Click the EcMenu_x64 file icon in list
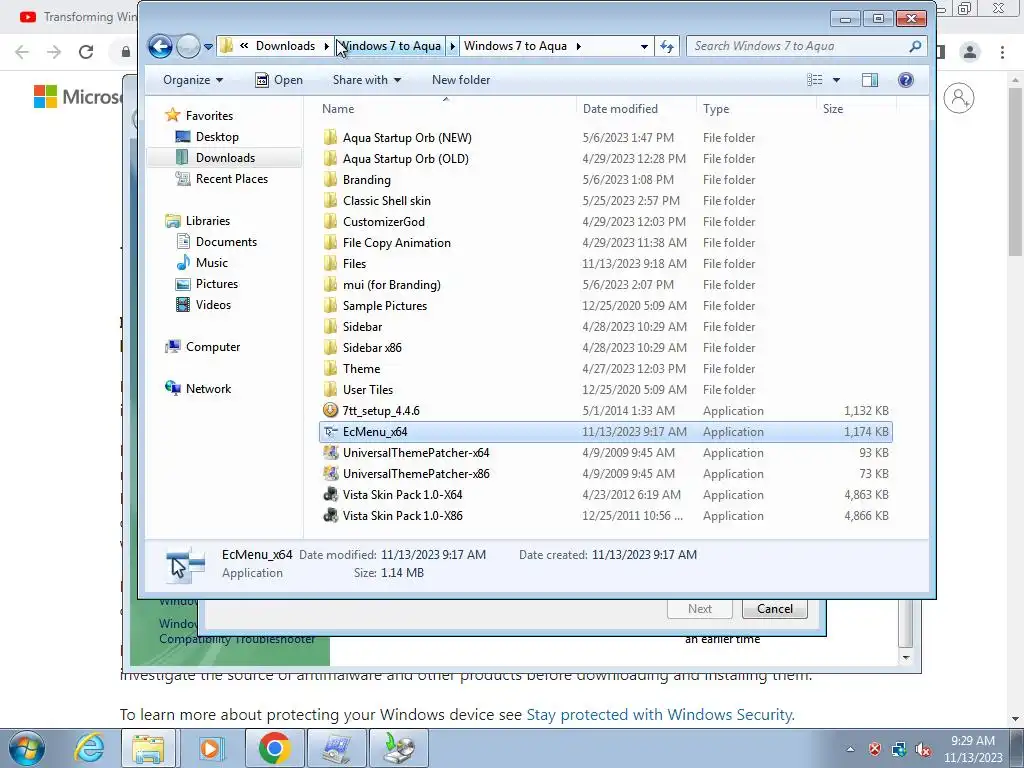This screenshot has height=768, width=1024. pos(330,432)
